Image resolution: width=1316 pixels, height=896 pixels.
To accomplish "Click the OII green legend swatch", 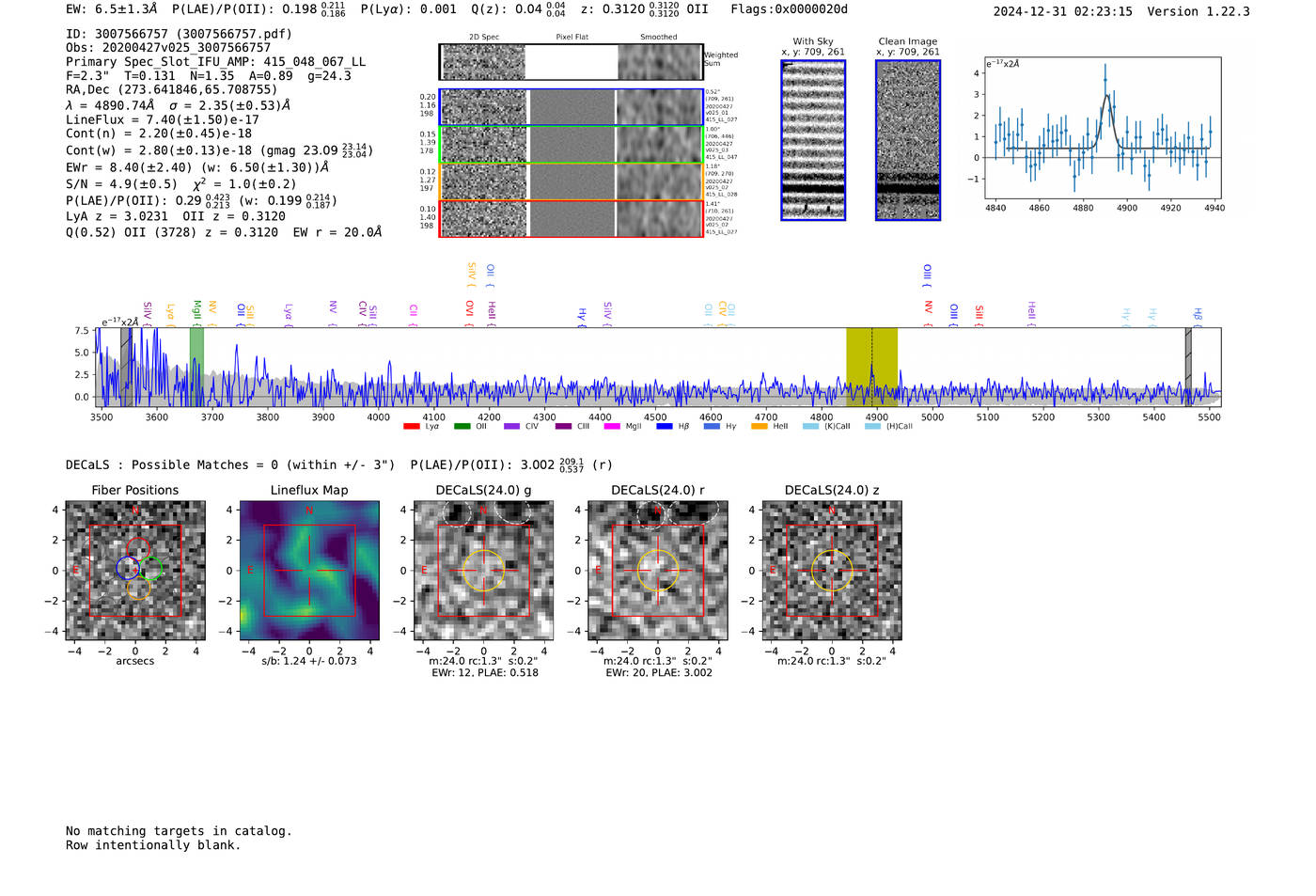I will click(x=462, y=426).
